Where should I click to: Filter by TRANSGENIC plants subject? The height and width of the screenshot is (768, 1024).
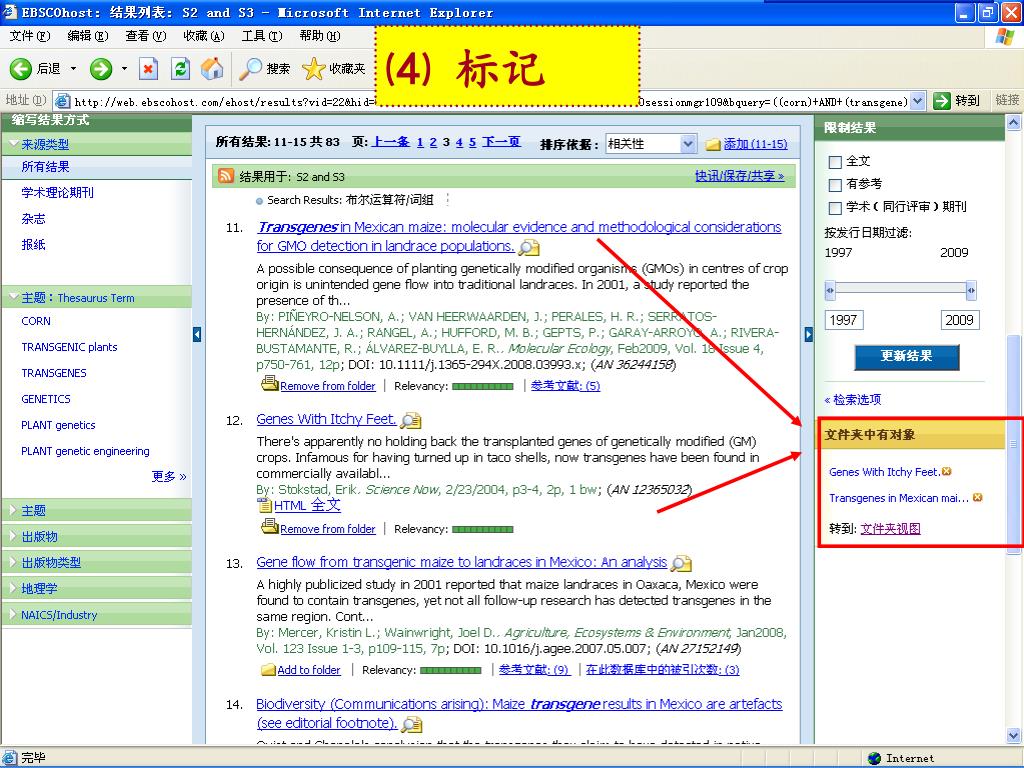pos(69,347)
